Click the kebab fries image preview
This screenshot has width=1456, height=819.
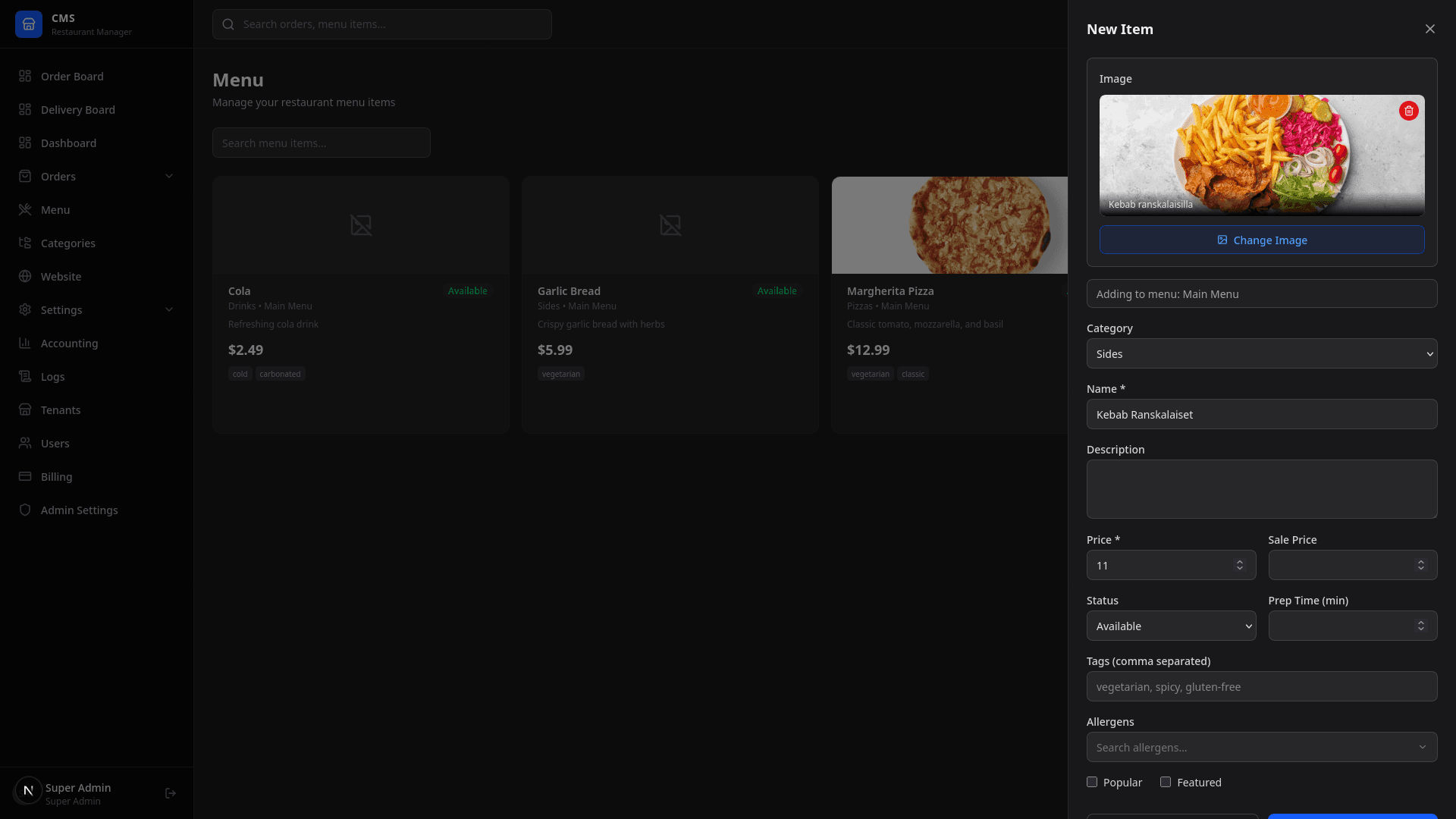(x=1262, y=155)
